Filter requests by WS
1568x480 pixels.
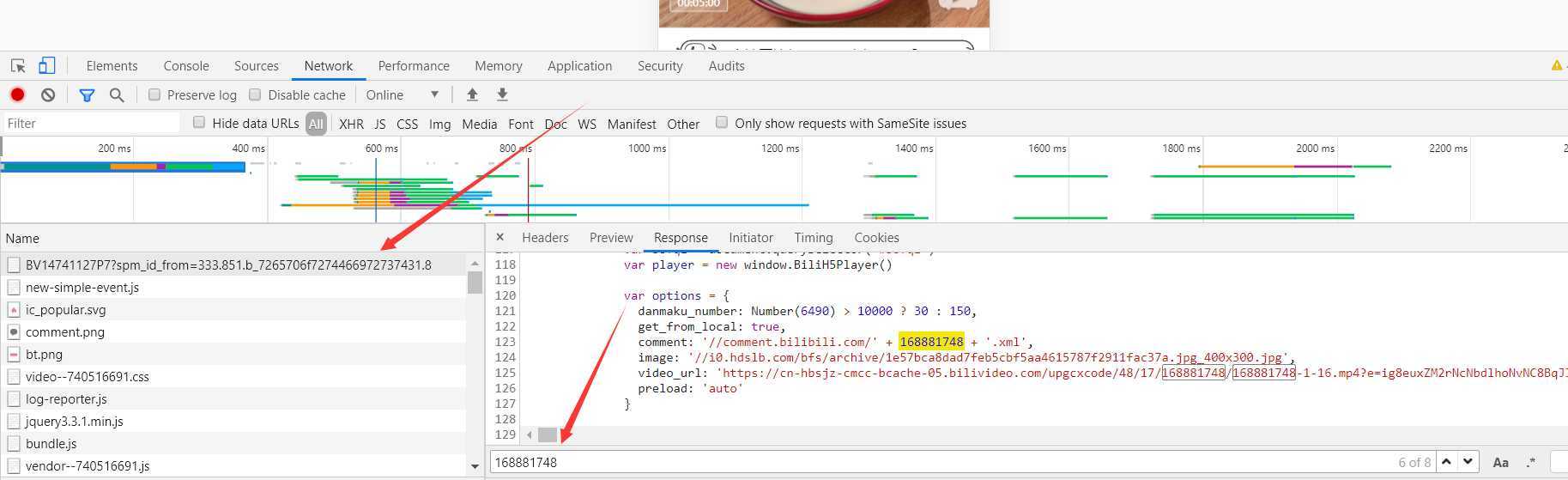[x=587, y=124]
